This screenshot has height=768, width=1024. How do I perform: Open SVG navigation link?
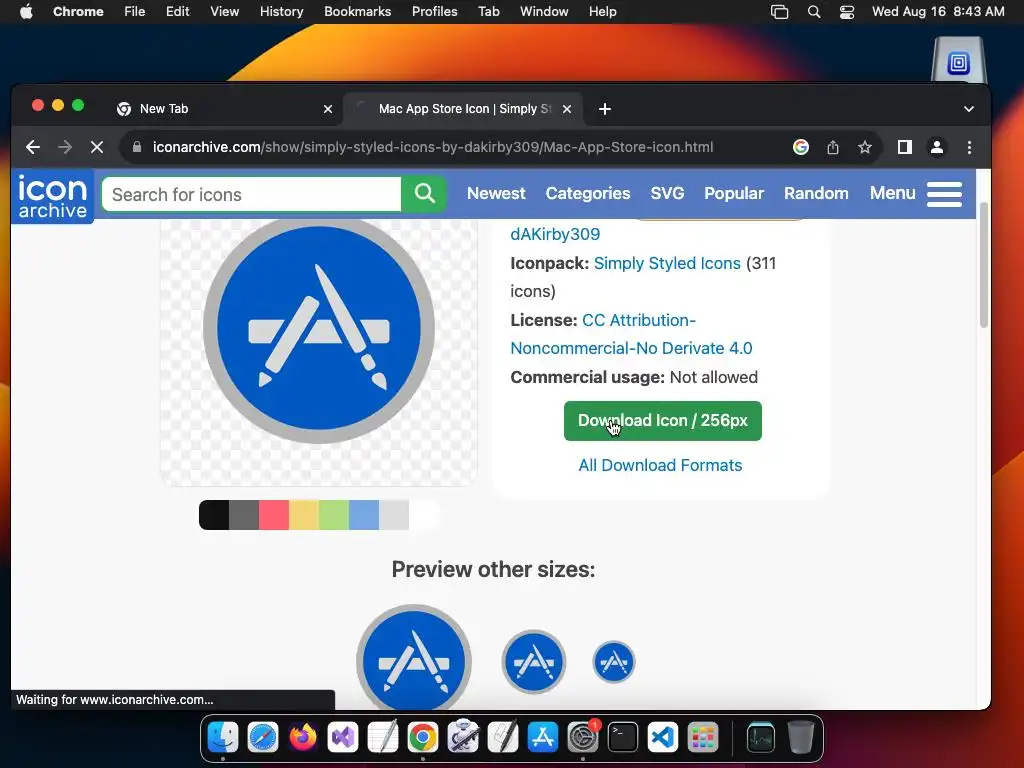(x=667, y=194)
